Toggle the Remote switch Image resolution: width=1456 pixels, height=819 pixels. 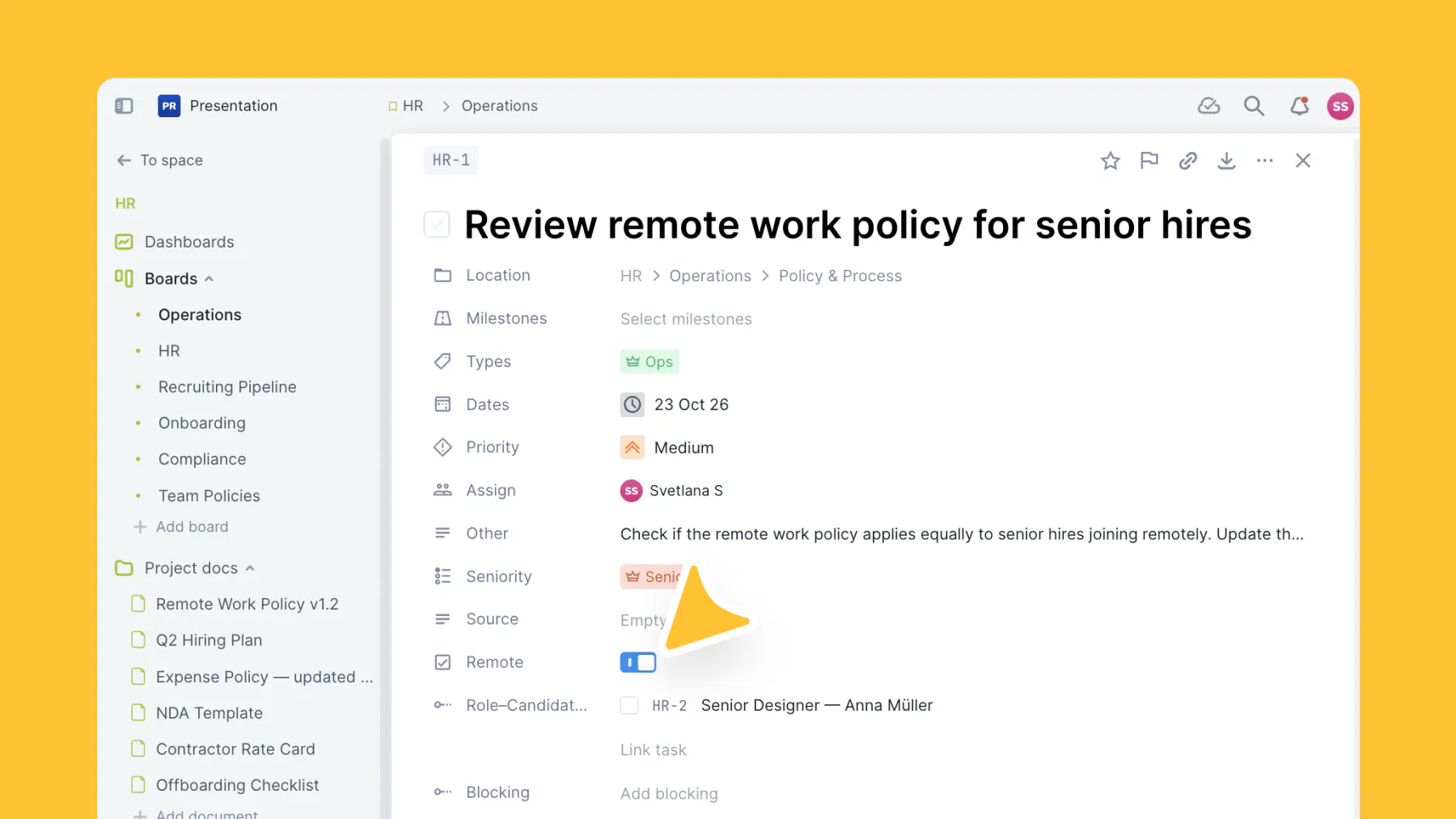638,663
